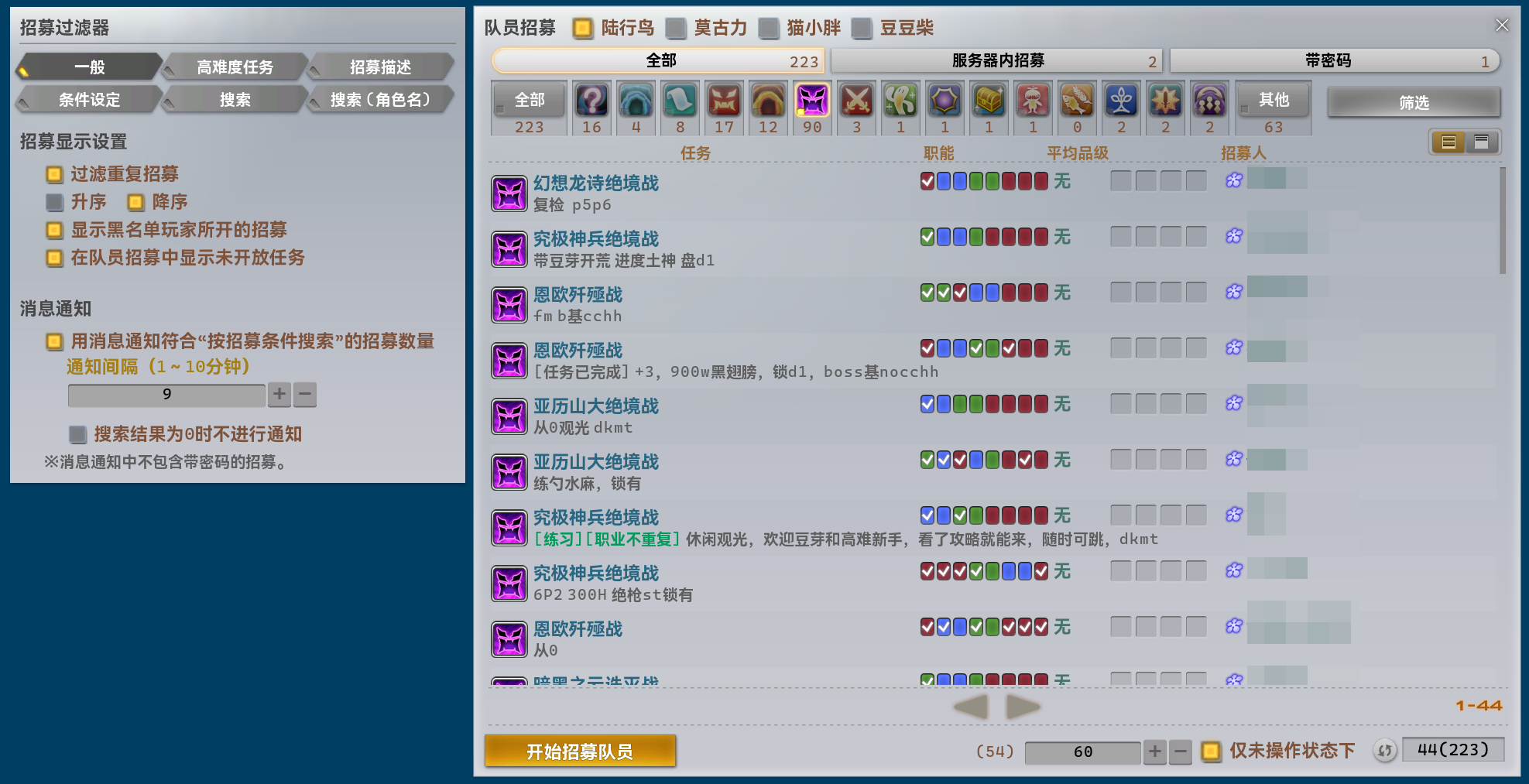Enable the 豆豆柴 data center checkbox
Image resolution: width=1529 pixels, height=784 pixels.
pyautogui.click(x=862, y=29)
